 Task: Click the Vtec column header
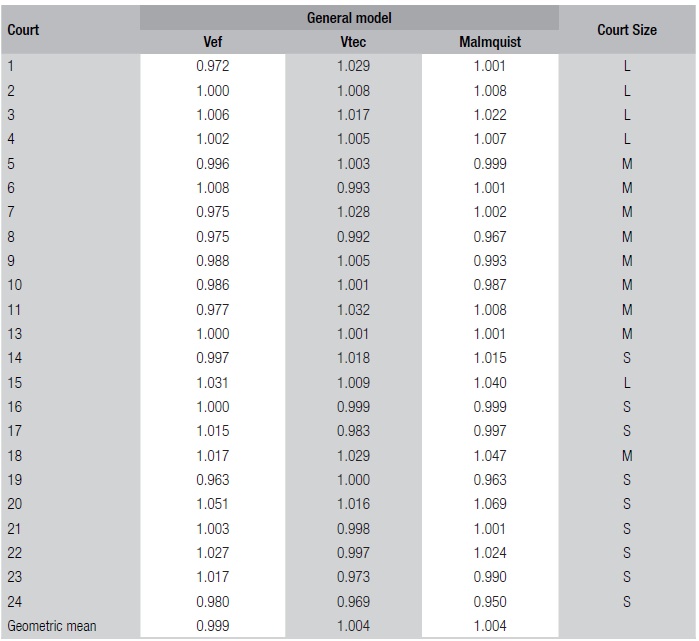tap(353, 42)
